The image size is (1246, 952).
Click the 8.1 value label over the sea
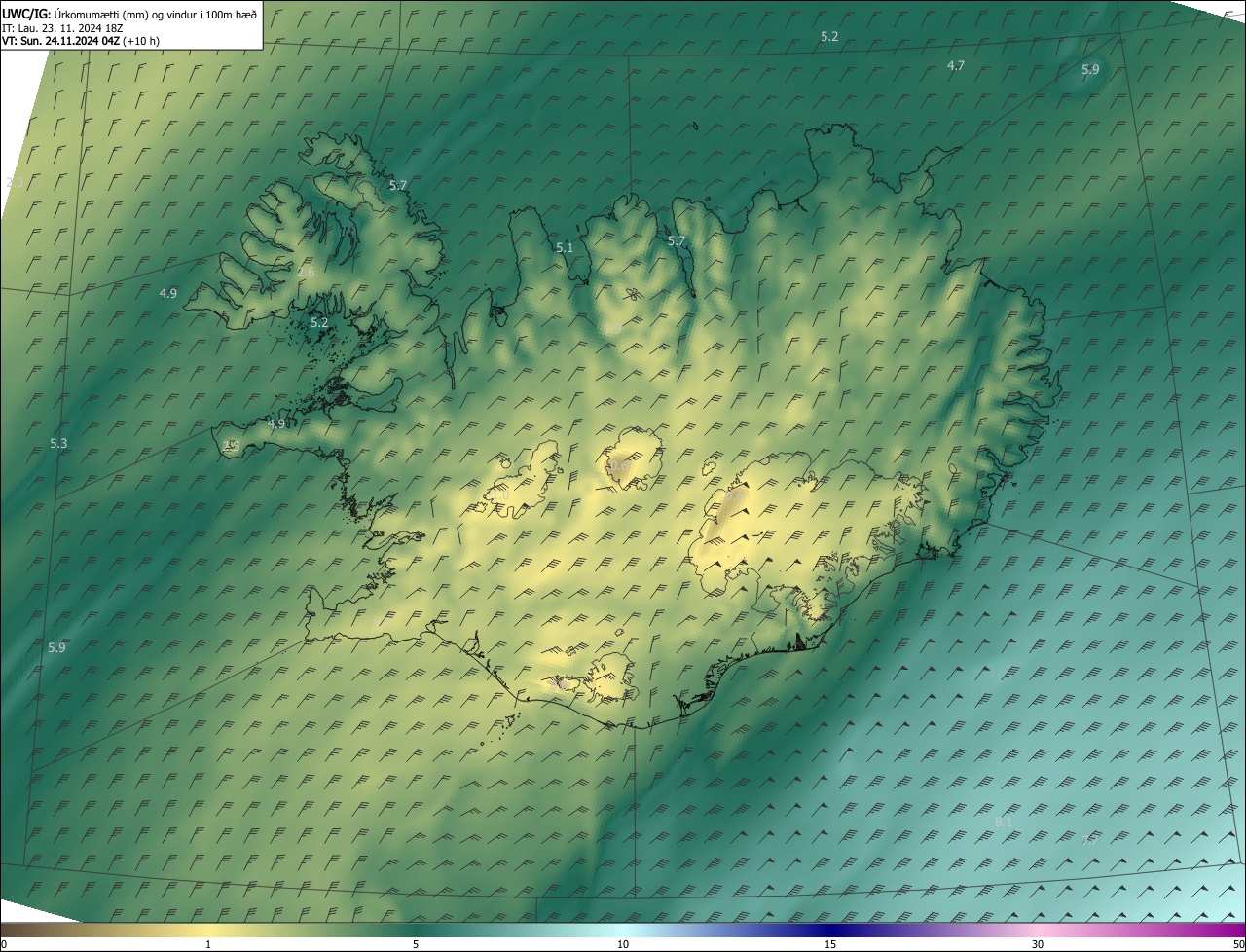[1004, 823]
